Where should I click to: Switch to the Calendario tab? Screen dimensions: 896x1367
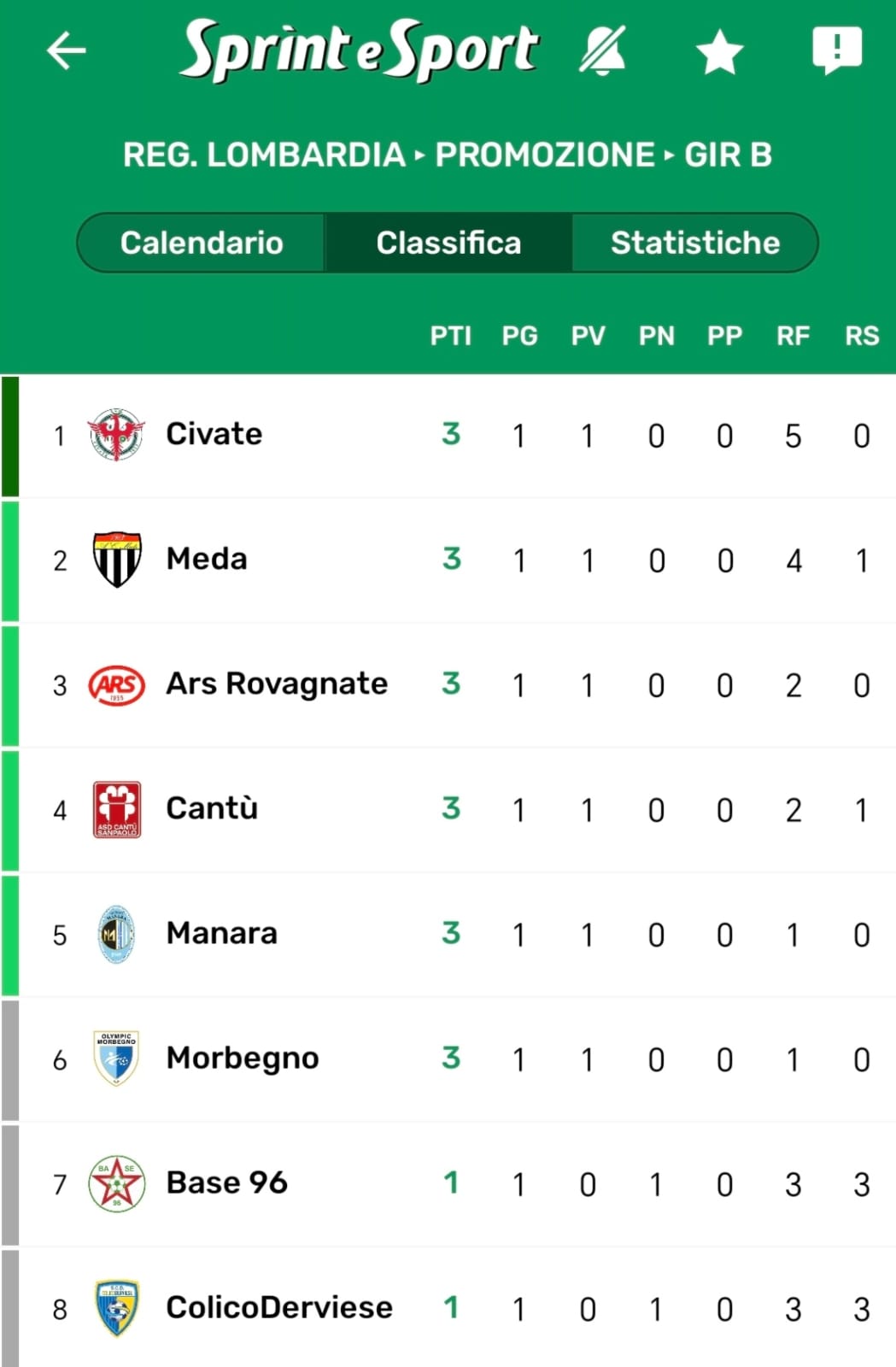click(202, 243)
